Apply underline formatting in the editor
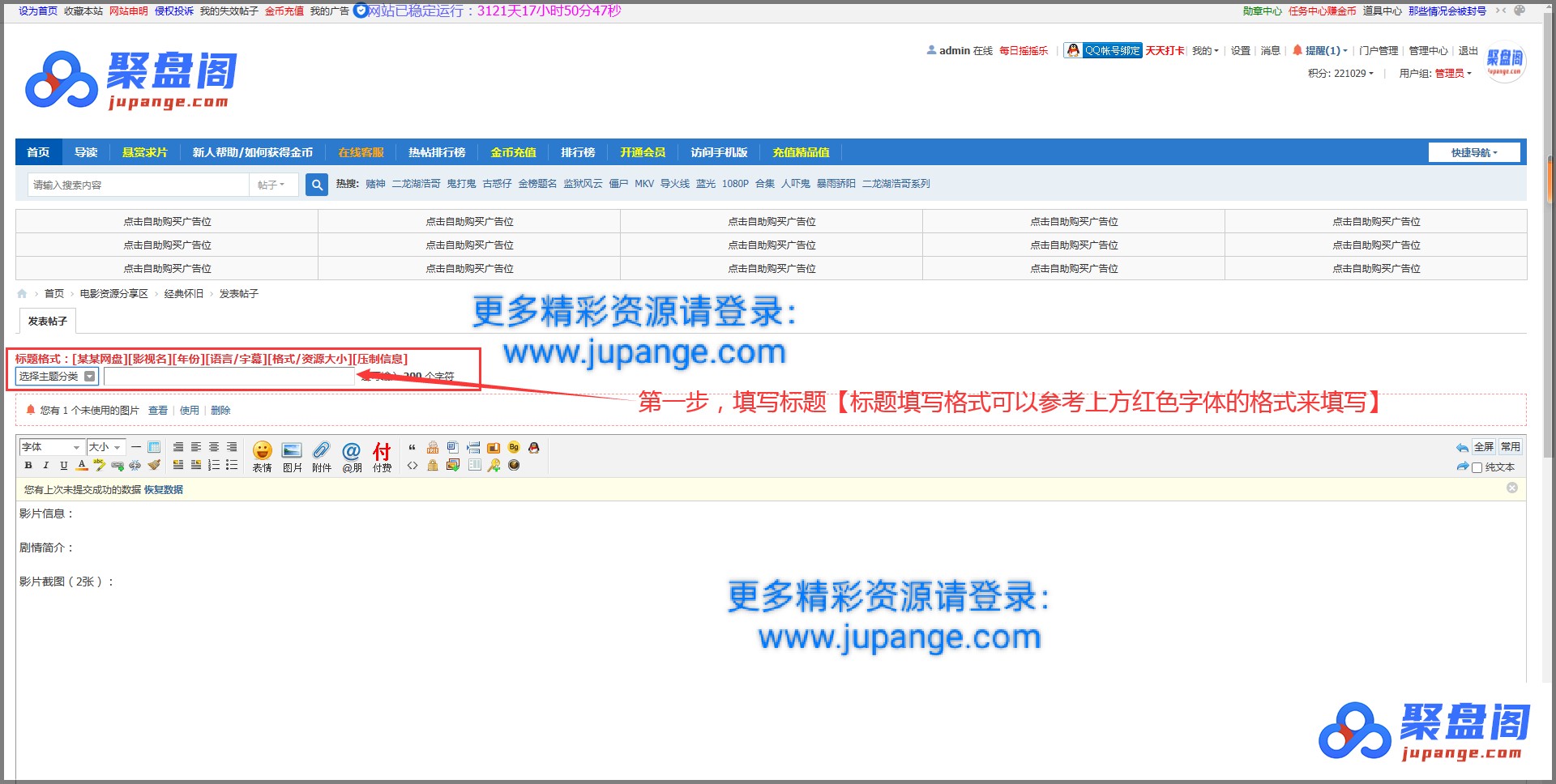The image size is (1556, 784). 64,465
